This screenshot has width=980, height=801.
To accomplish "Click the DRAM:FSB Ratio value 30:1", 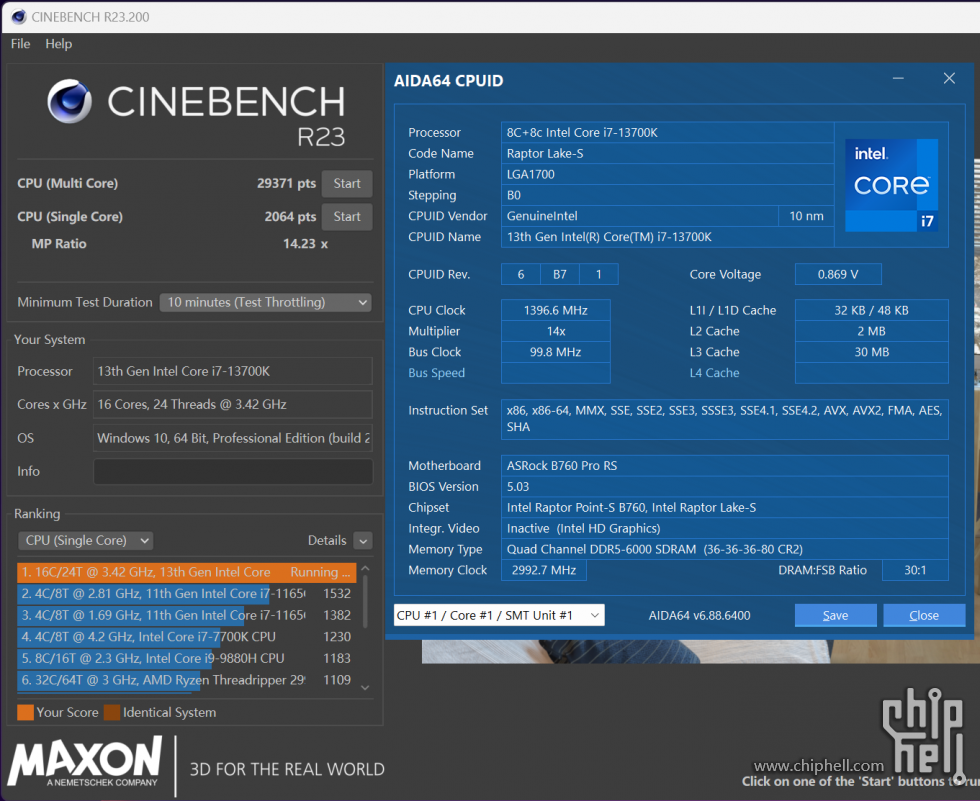I will tap(915, 570).
